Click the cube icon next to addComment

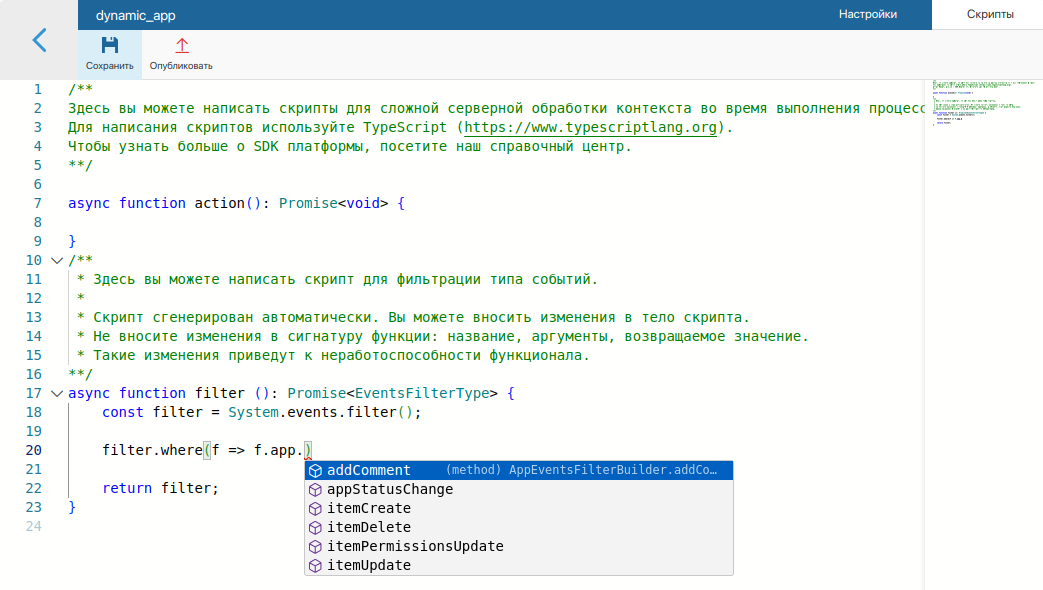tap(315, 471)
